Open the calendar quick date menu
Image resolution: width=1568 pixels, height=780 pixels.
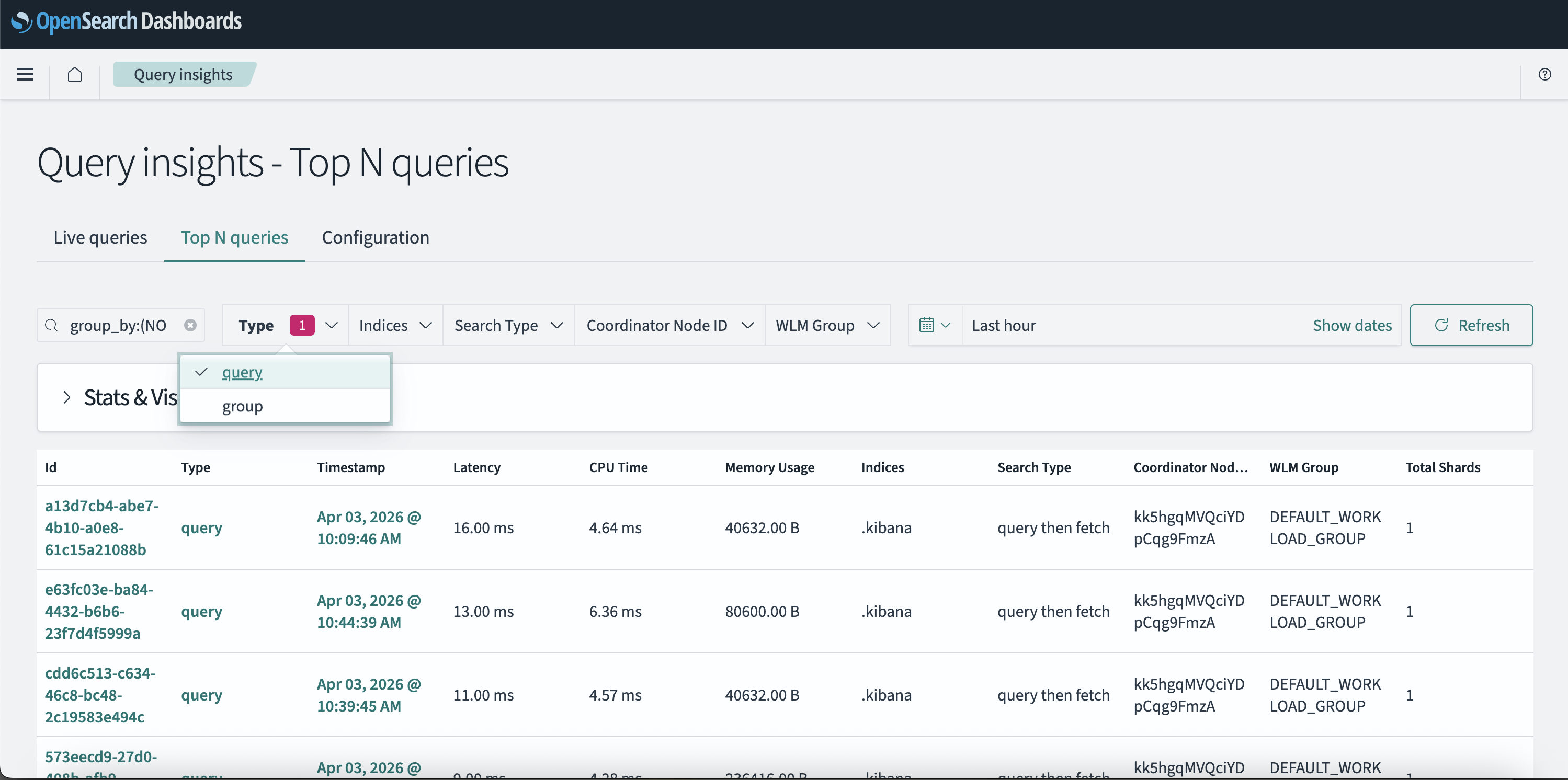pyautogui.click(x=935, y=326)
